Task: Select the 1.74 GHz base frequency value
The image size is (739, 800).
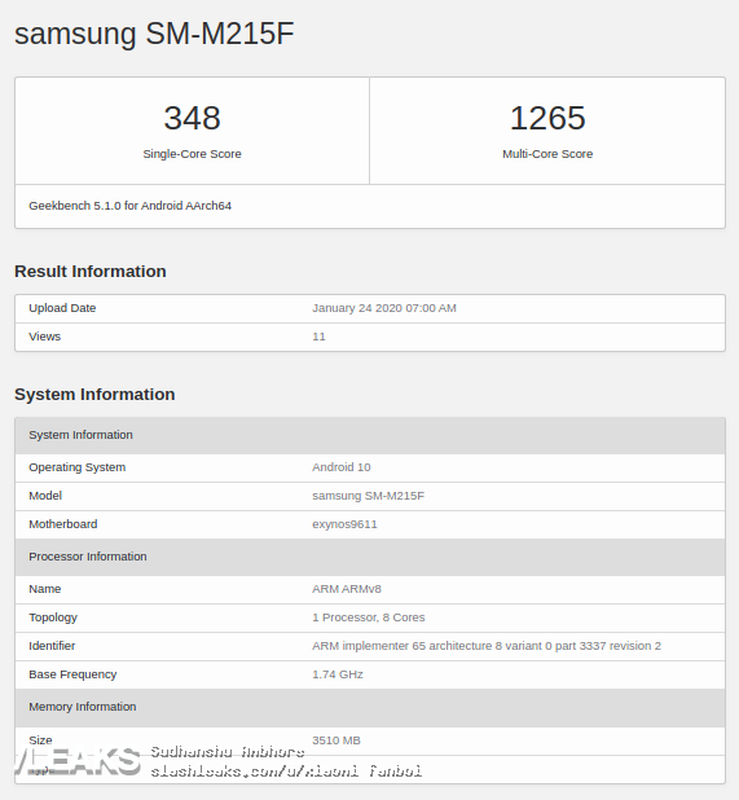Action: click(337, 674)
